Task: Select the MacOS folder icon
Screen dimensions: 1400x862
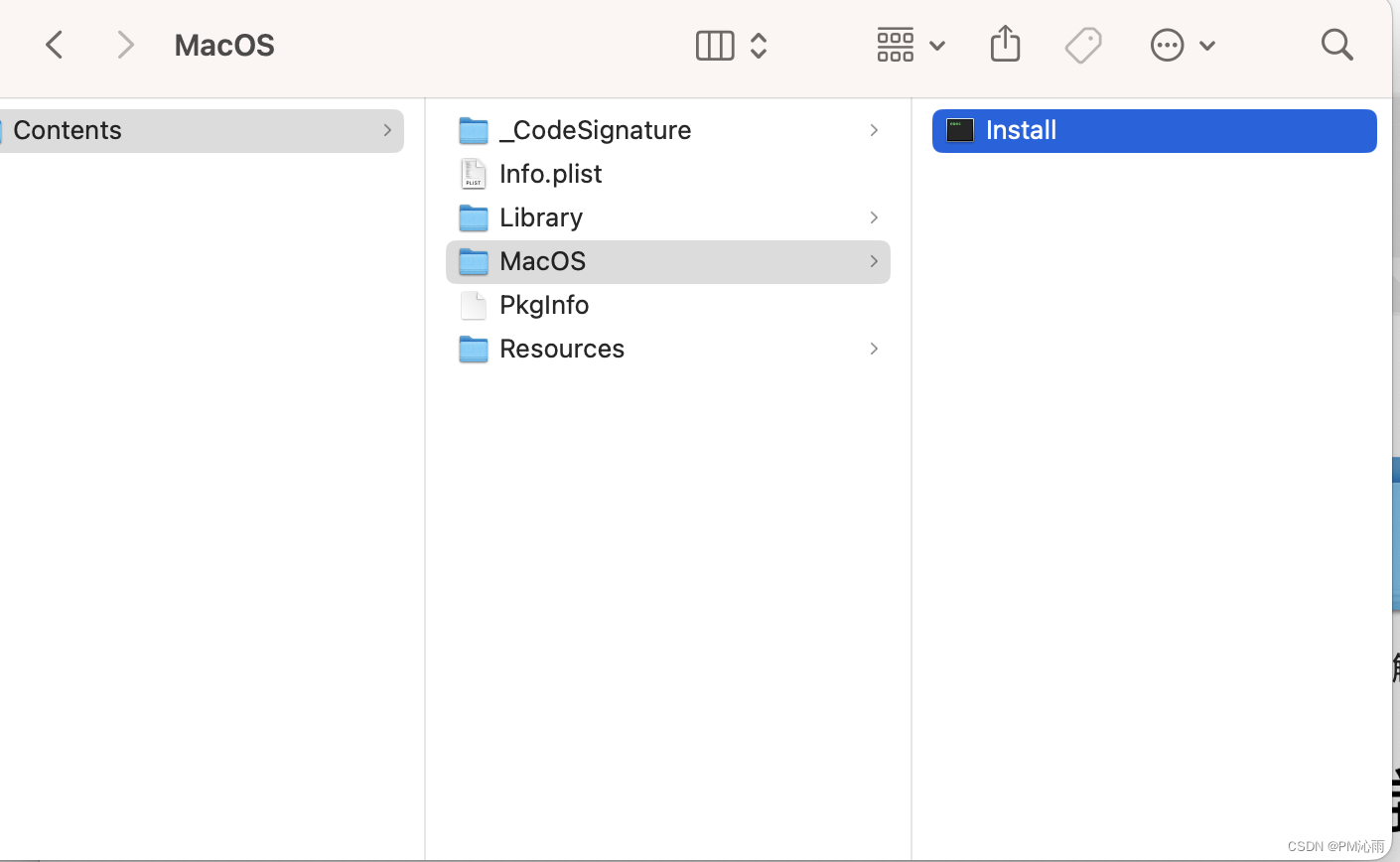Action: [474, 261]
